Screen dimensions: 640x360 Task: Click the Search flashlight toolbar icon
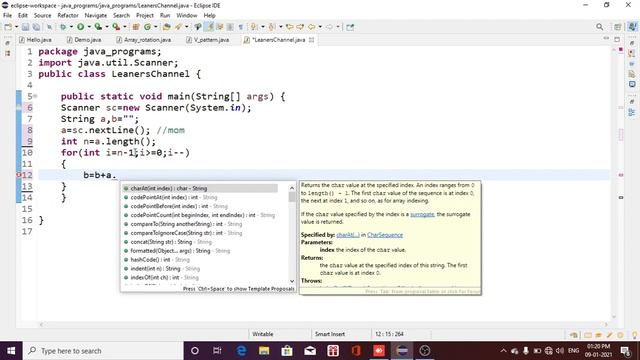pos(178,27)
